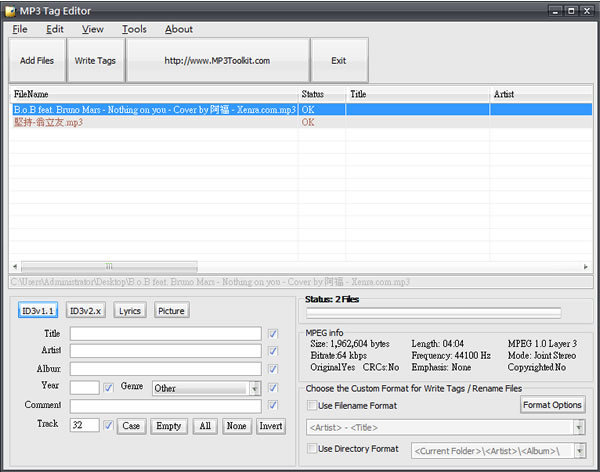Viewport: 600px width, 472px height.
Task: Click the Empty button
Action: (x=169, y=426)
